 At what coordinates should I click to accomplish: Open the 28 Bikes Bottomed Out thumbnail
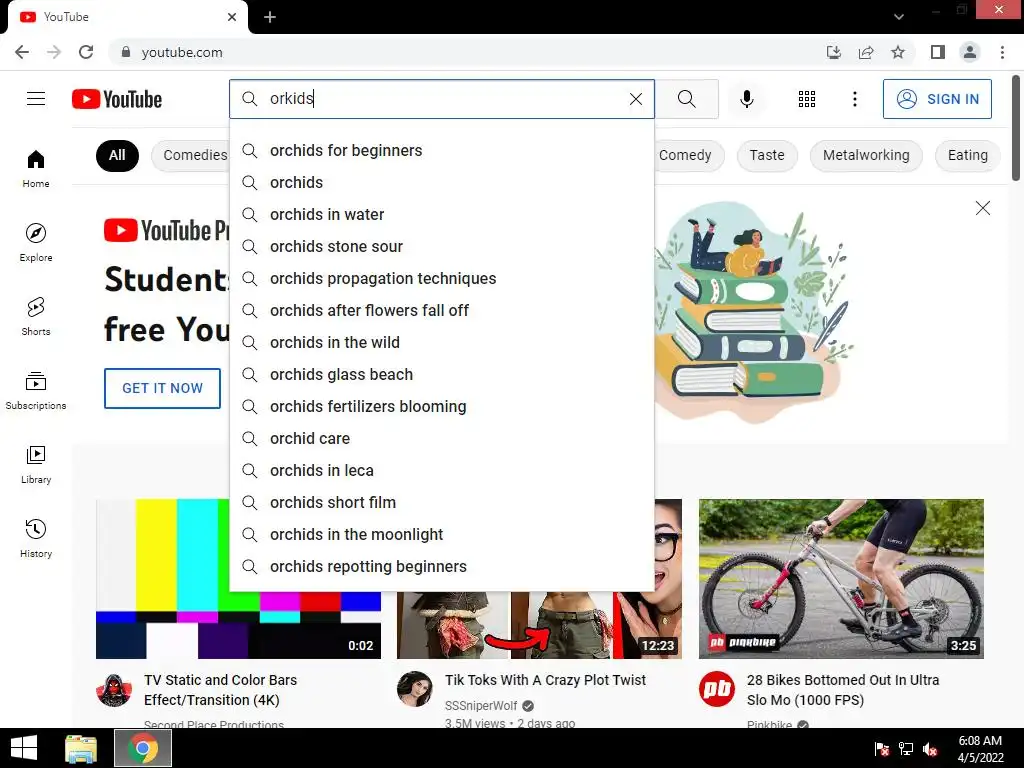pos(841,579)
